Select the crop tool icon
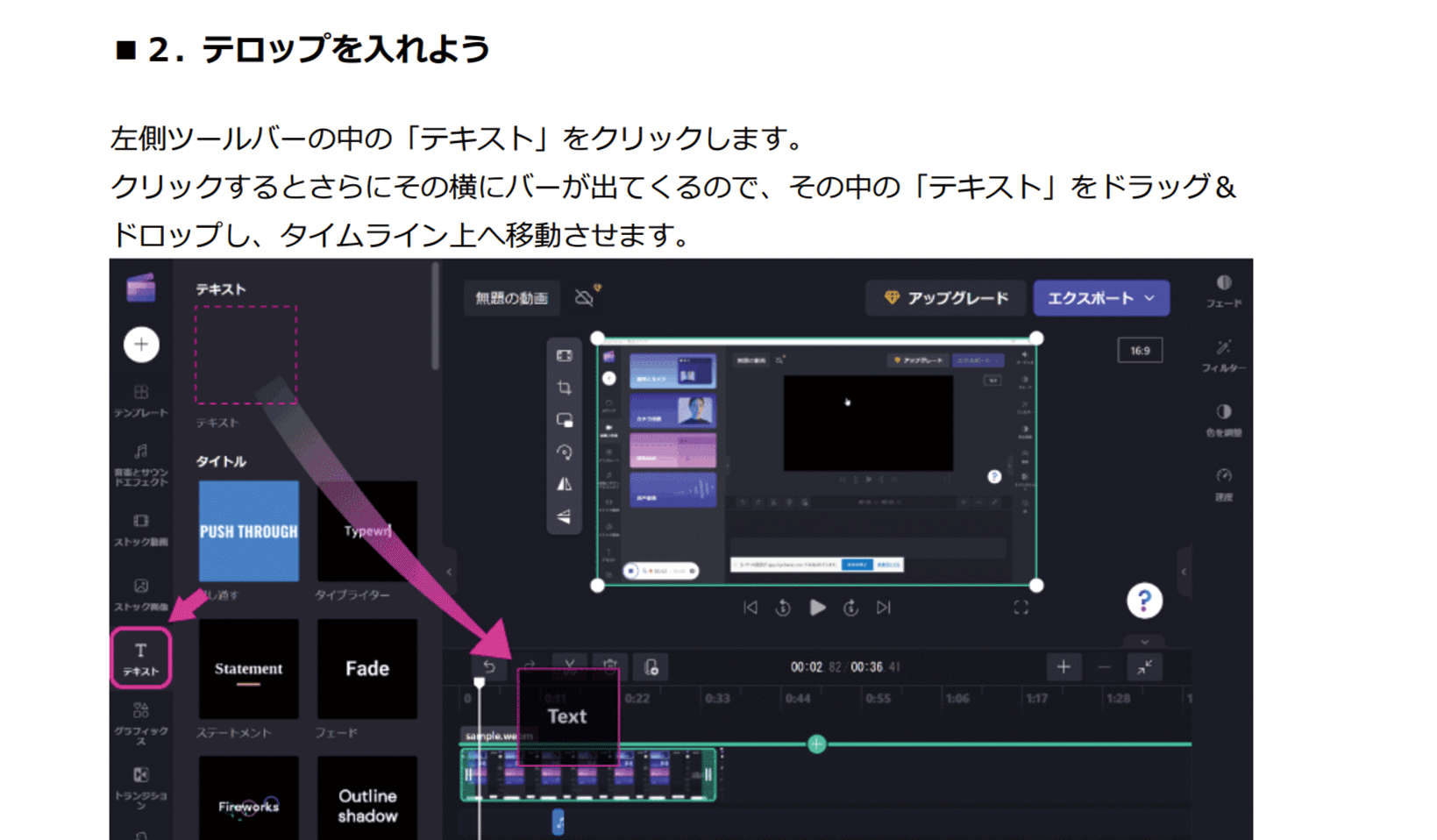Viewport: 1437px width, 840px height. pos(565,388)
